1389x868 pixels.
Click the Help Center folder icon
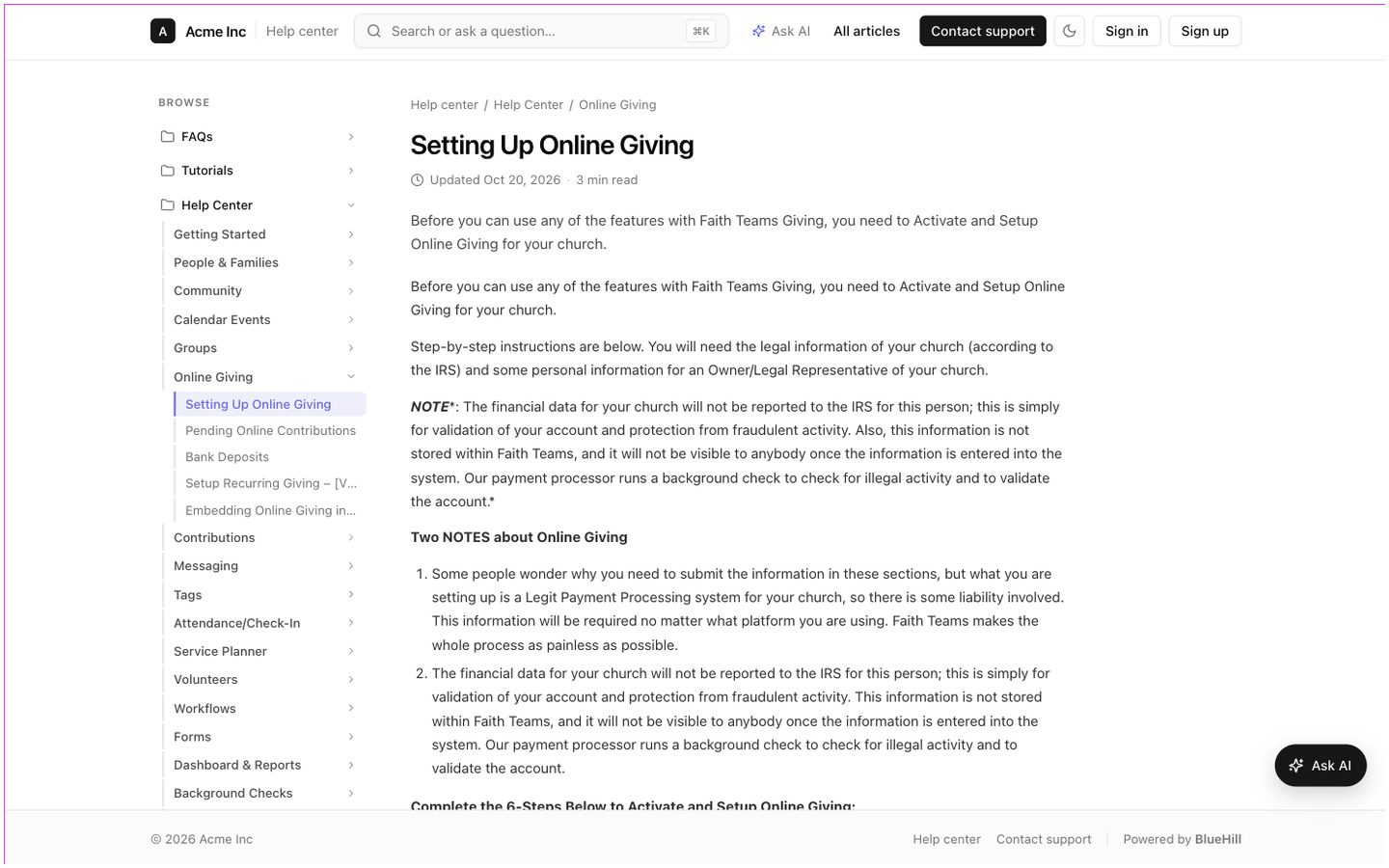[168, 205]
